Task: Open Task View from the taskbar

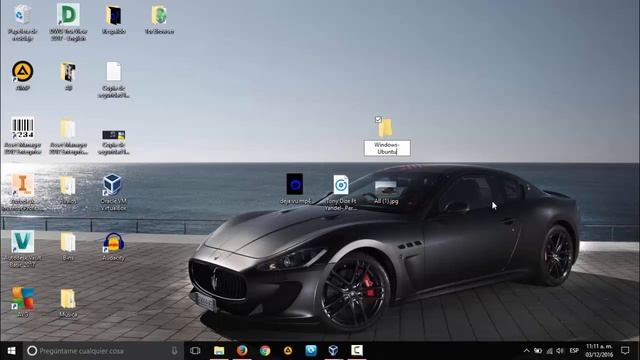Action: (195, 351)
